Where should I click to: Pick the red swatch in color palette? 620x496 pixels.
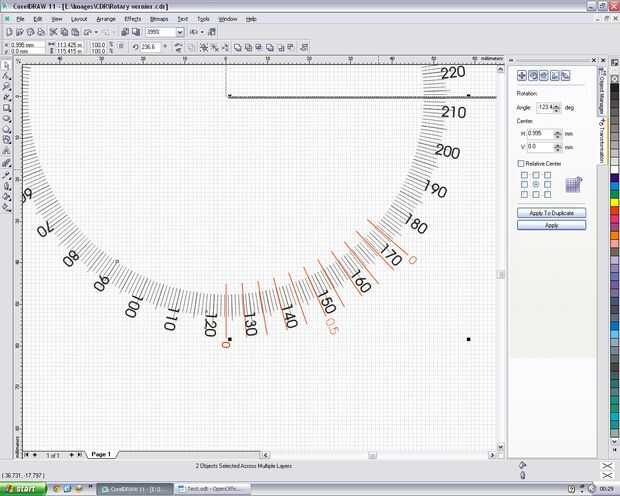[x=614, y=210]
